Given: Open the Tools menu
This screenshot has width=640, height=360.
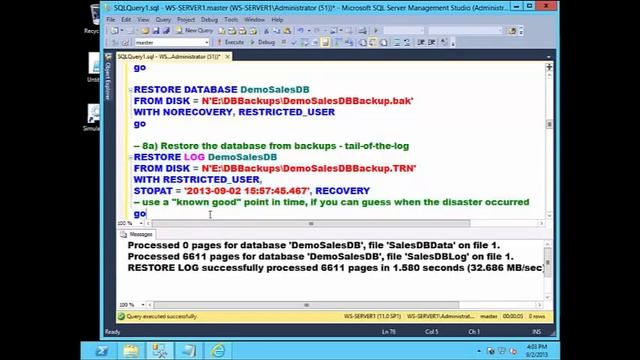Looking at the screenshot, I should pyautogui.click(x=231, y=19).
